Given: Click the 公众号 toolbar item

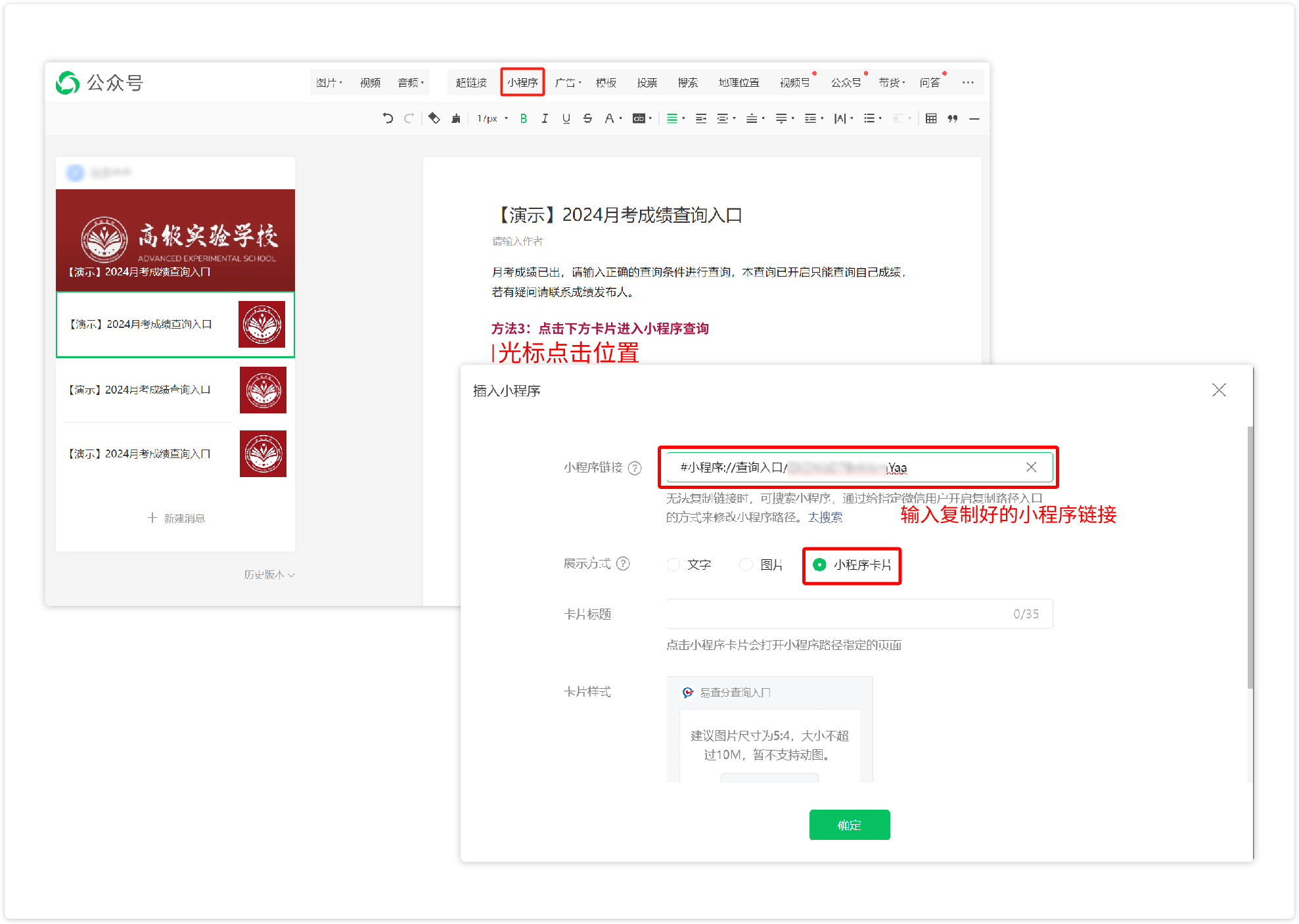Looking at the screenshot, I should tap(846, 82).
